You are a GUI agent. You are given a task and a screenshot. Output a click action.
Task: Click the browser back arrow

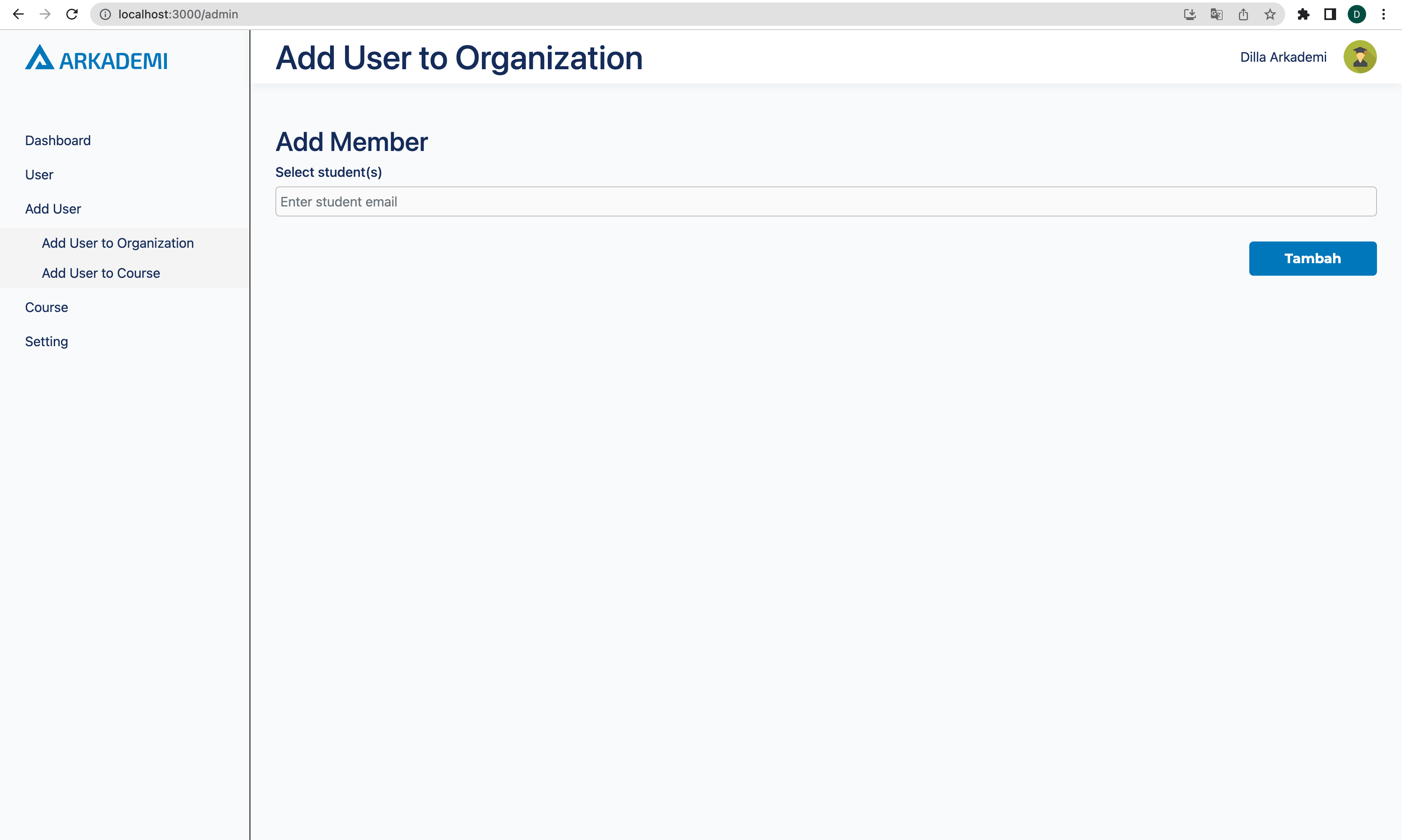(x=18, y=14)
